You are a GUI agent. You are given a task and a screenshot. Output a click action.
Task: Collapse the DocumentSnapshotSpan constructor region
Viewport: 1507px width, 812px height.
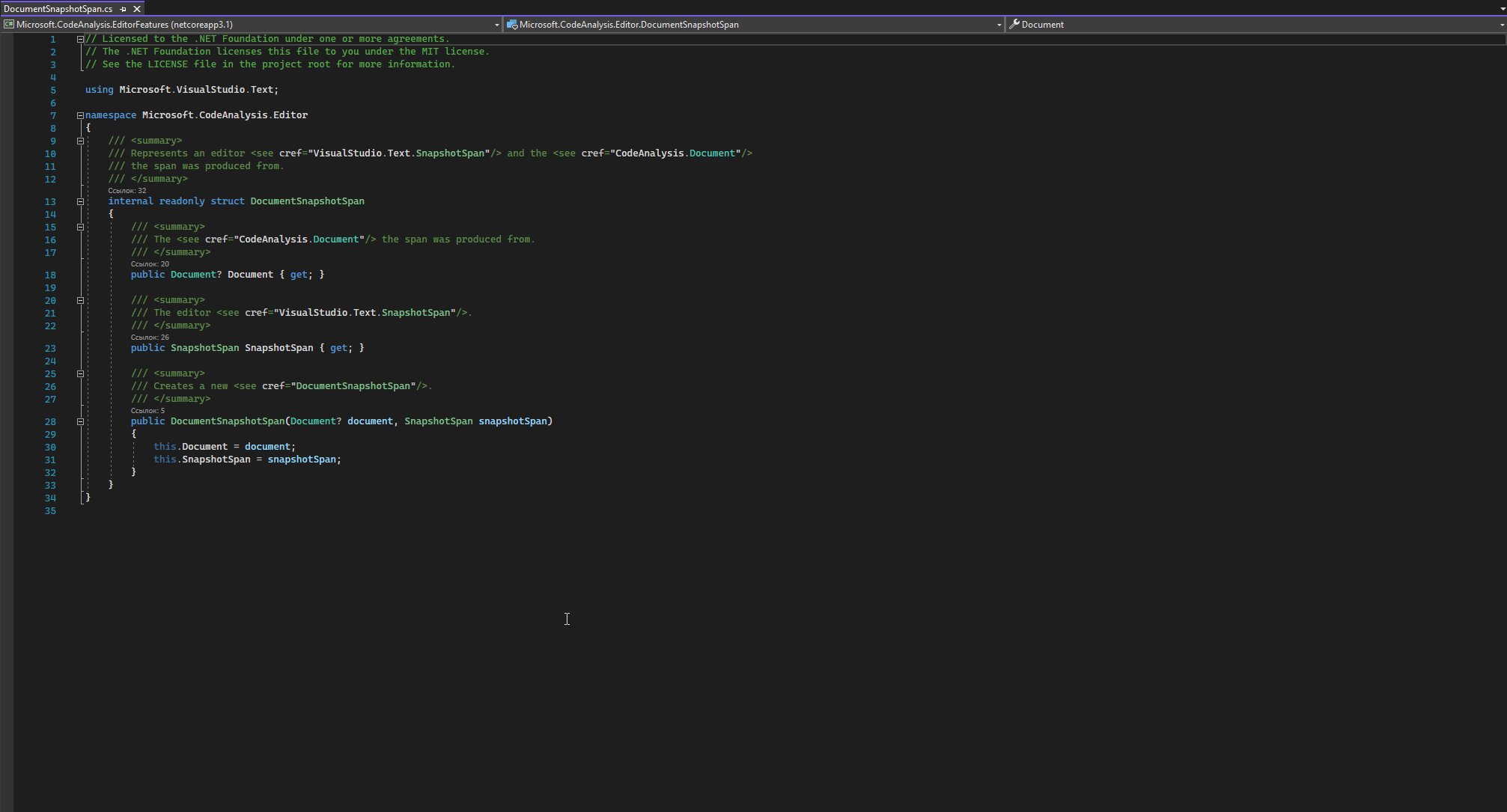pos(79,421)
